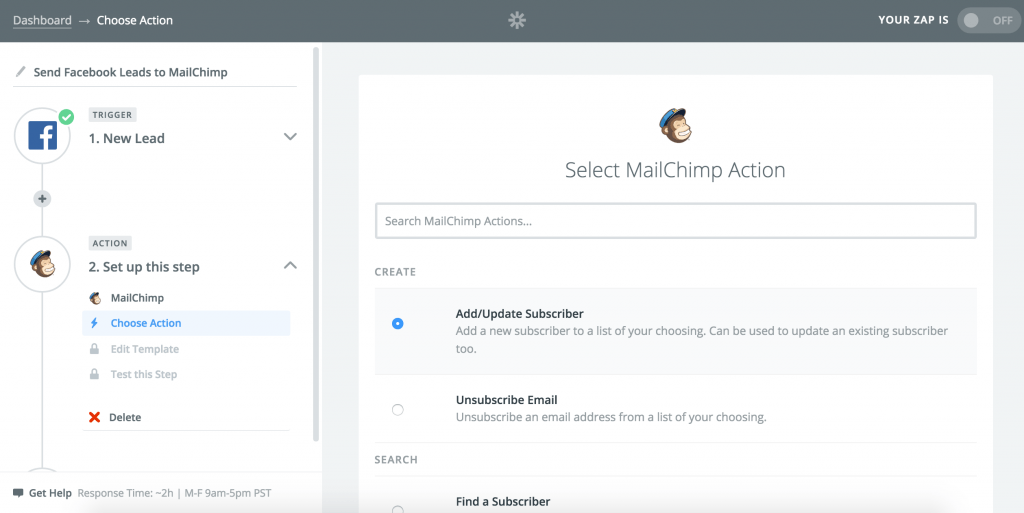This screenshot has width=1024, height=513.
Task: Open the Edit Template substep
Action: 144,349
